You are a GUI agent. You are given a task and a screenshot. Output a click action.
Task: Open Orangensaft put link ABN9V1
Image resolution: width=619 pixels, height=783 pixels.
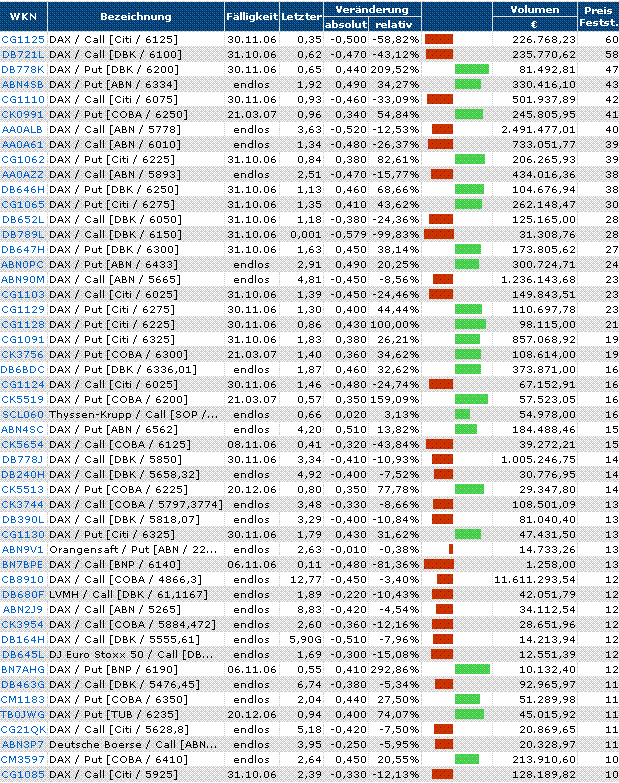[x=23, y=549]
